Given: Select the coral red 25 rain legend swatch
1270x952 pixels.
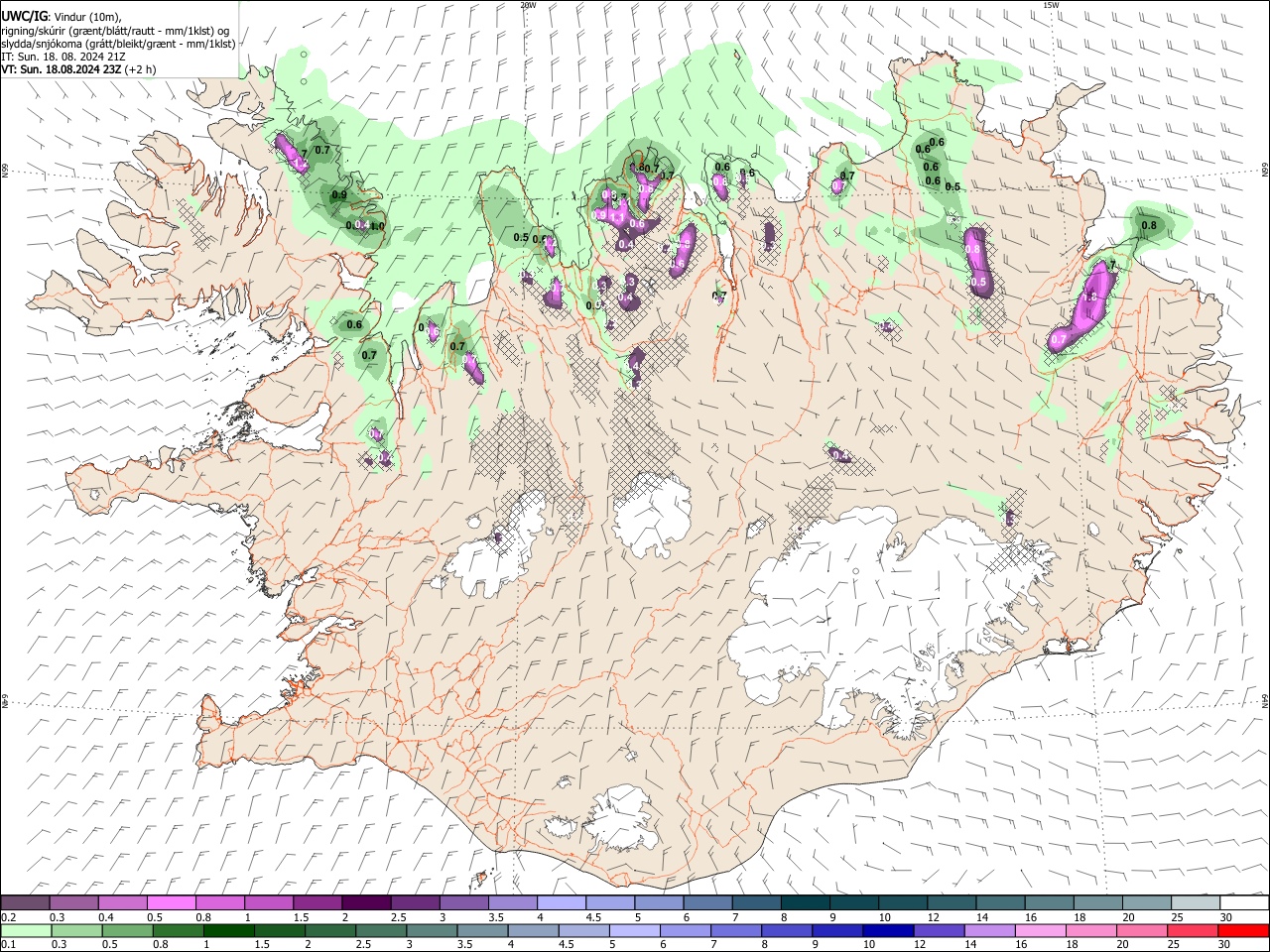Looking at the screenshot, I should click(x=1193, y=931).
